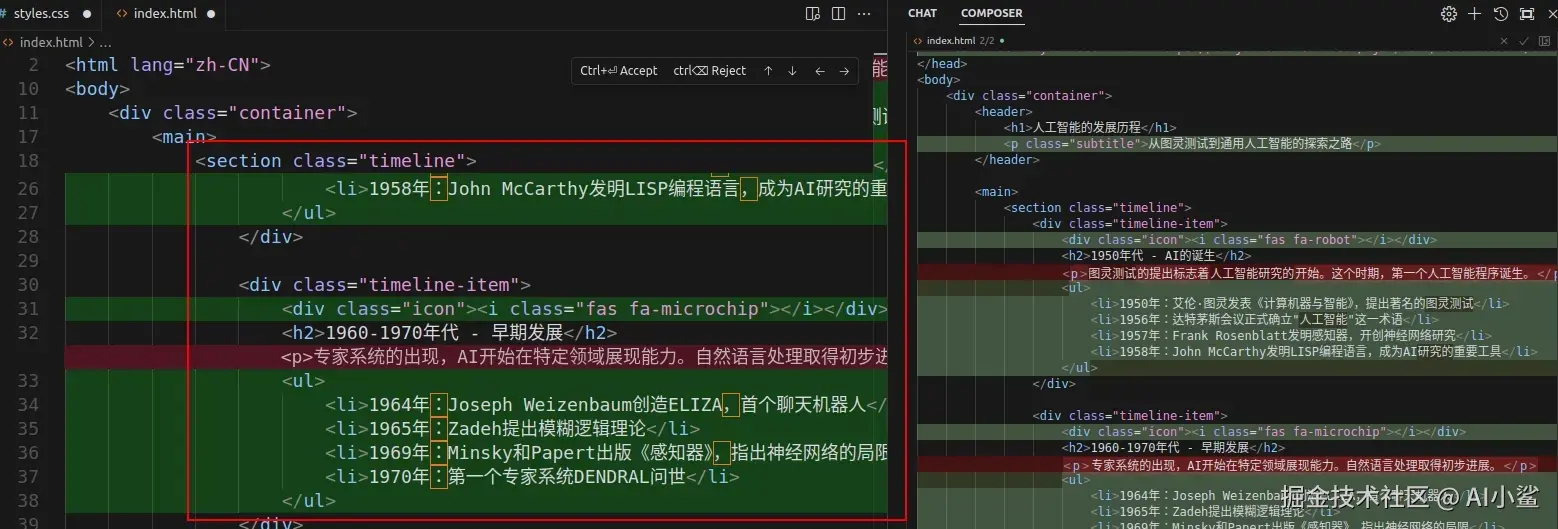The height and width of the screenshot is (529, 1558).
Task: Expand composer panel to full screen
Action: click(x=1526, y=14)
